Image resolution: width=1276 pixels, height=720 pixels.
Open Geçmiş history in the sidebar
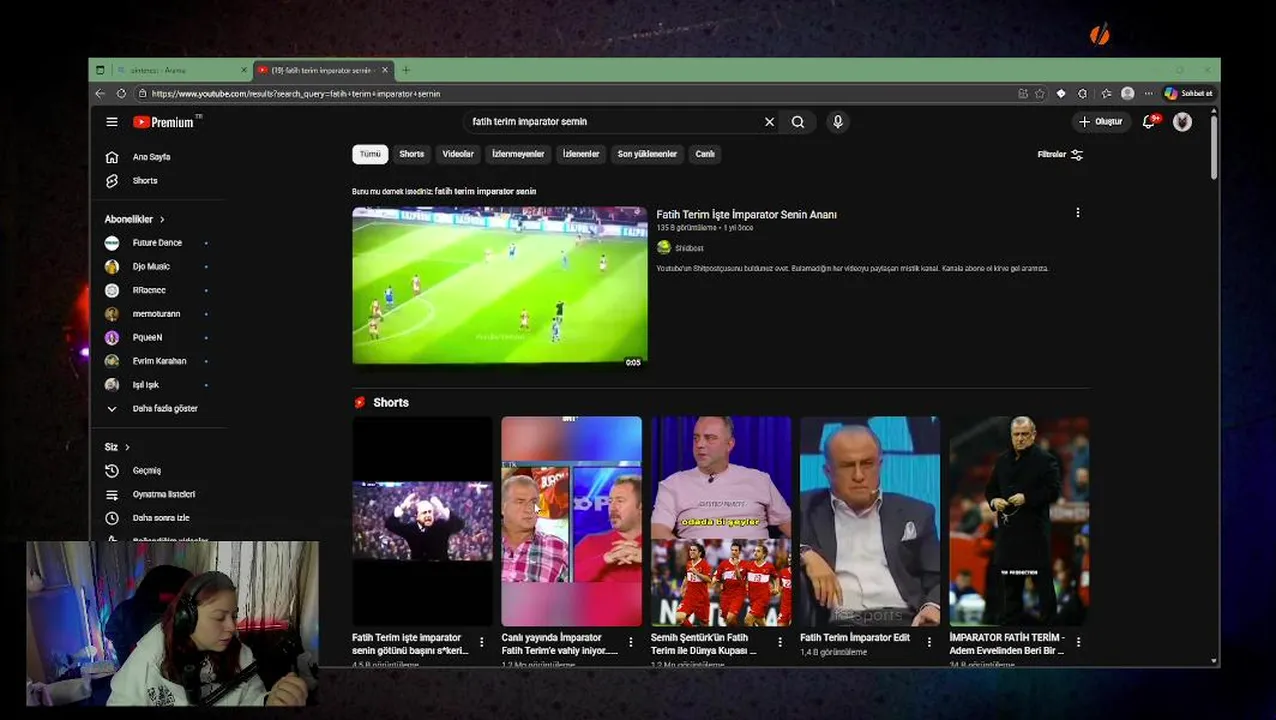tap(147, 471)
